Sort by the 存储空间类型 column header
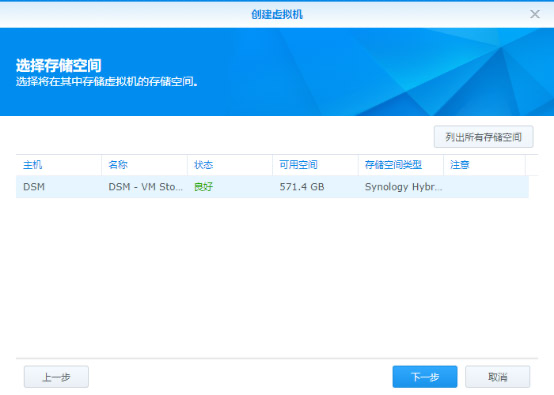This screenshot has height=395, width=554. pos(401,165)
